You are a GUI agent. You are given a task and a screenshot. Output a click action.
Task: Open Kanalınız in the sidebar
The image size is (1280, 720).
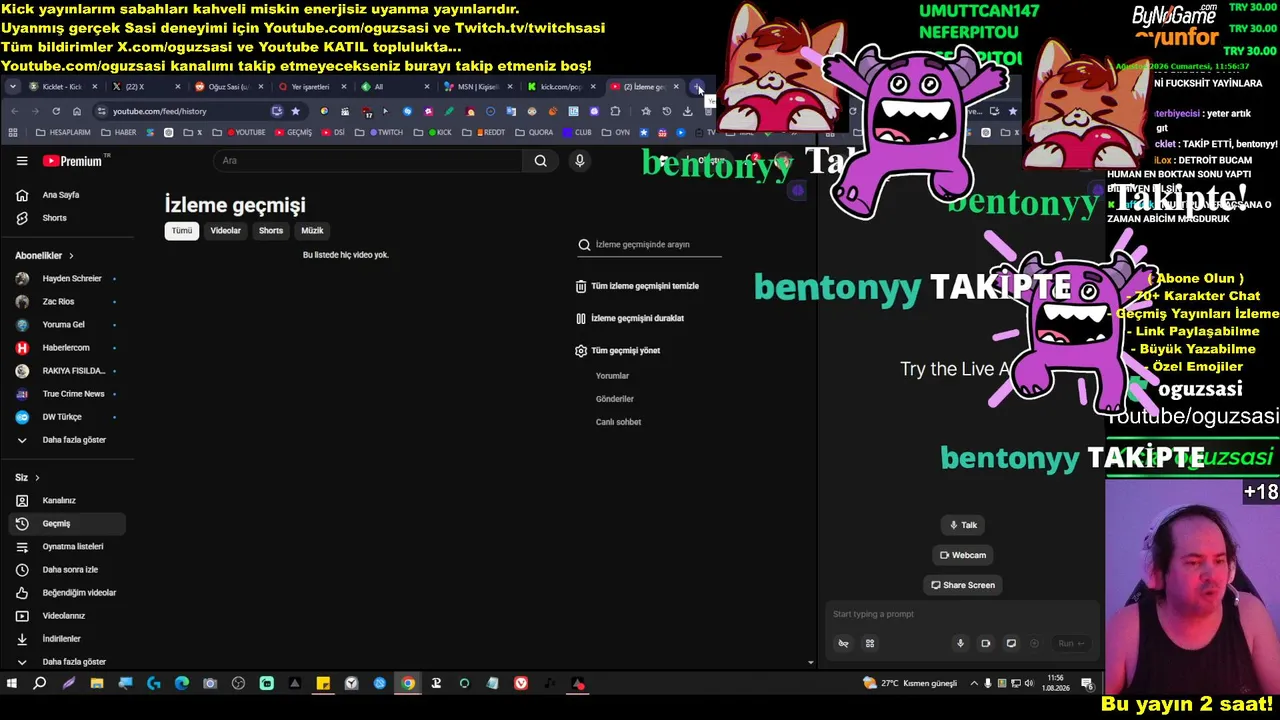[68, 501]
